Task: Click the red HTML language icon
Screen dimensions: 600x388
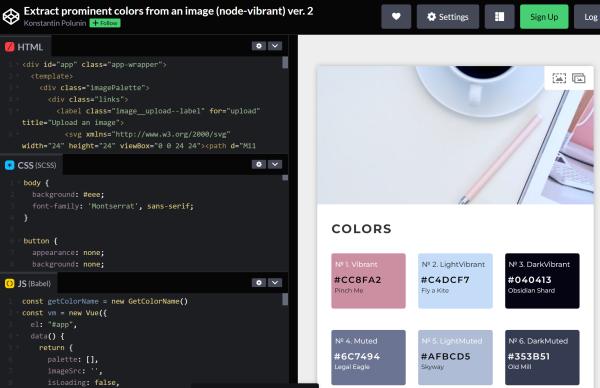Action: click(9, 47)
